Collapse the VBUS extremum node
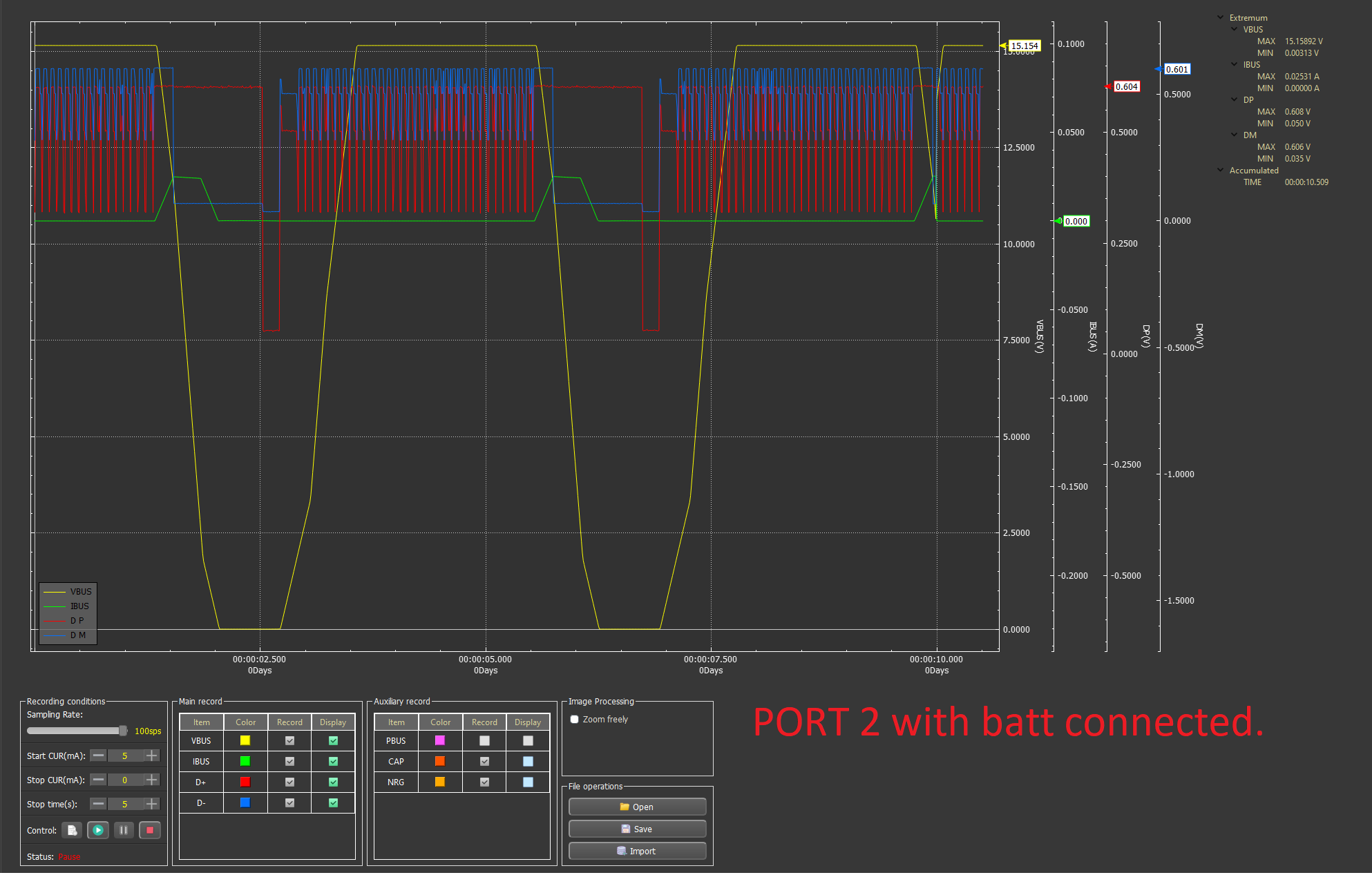Image resolution: width=1372 pixels, height=875 pixels. tap(1234, 29)
